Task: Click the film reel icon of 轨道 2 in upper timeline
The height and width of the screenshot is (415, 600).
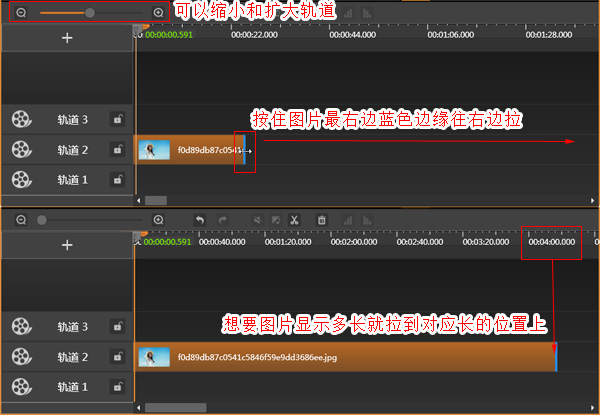Action: tap(21, 150)
